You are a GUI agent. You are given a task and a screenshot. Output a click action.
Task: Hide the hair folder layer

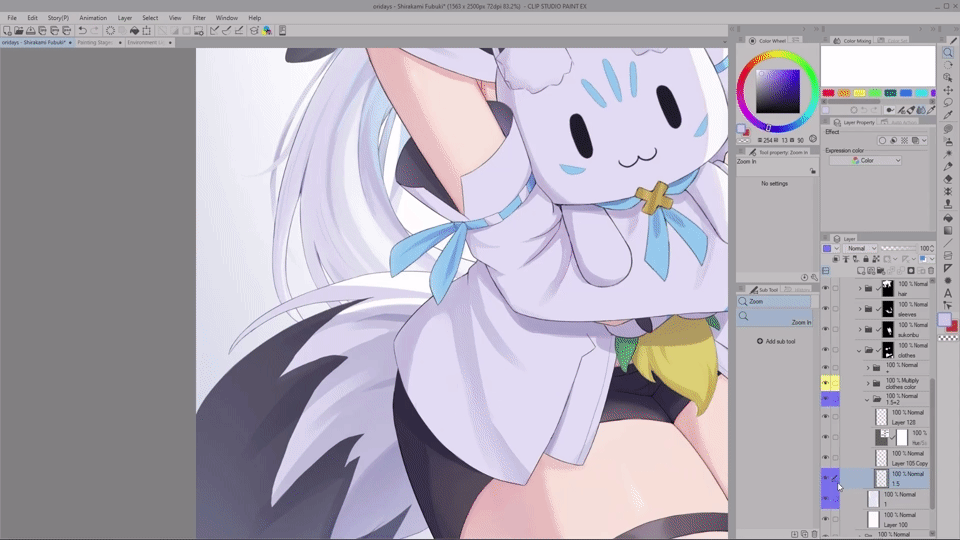pyautogui.click(x=825, y=288)
